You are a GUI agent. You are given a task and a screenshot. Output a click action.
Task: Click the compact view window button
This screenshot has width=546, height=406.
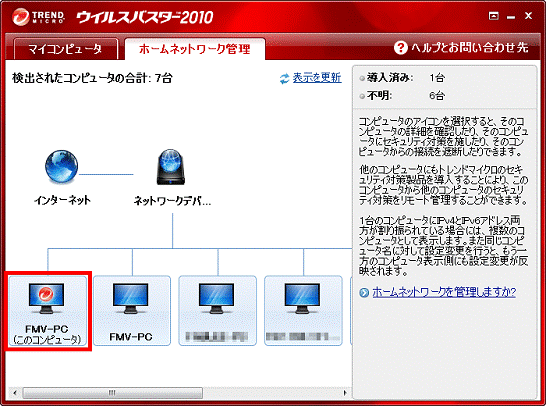click(493, 16)
